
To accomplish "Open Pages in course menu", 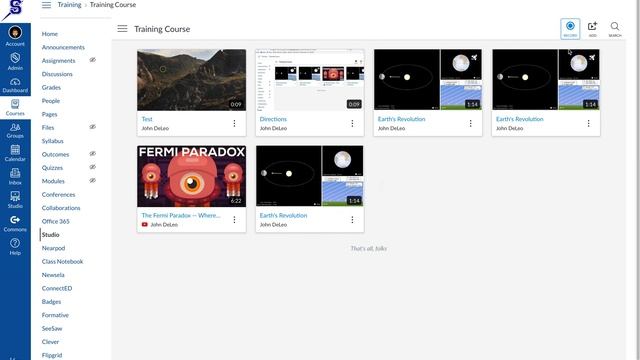I will (49, 114).
